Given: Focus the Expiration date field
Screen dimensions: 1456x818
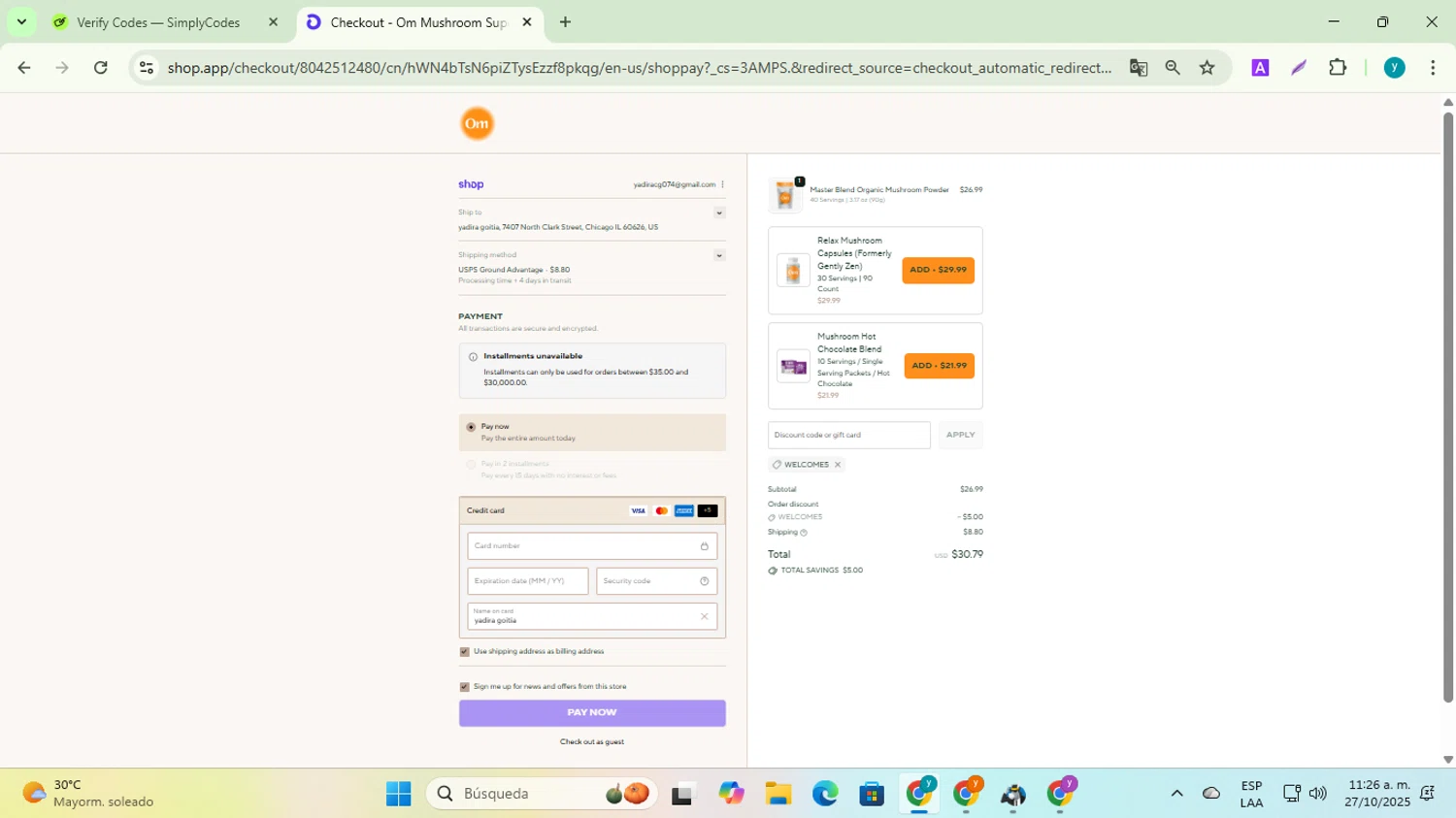Looking at the screenshot, I should (x=528, y=581).
